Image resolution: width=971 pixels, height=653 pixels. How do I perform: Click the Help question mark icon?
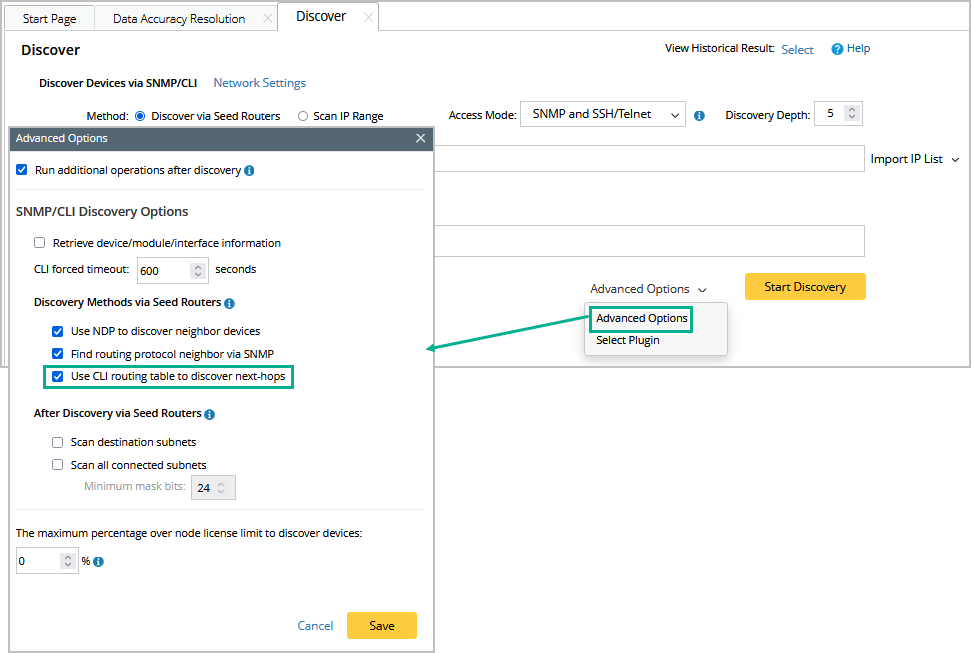(x=838, y=49)
